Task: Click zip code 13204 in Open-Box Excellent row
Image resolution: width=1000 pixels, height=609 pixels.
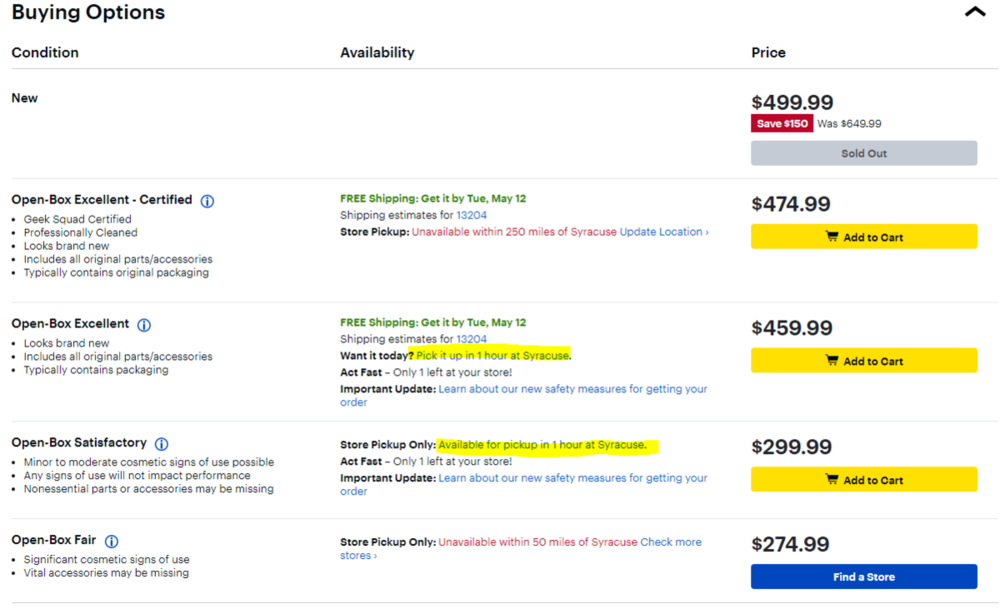Action: coord(471,339)
